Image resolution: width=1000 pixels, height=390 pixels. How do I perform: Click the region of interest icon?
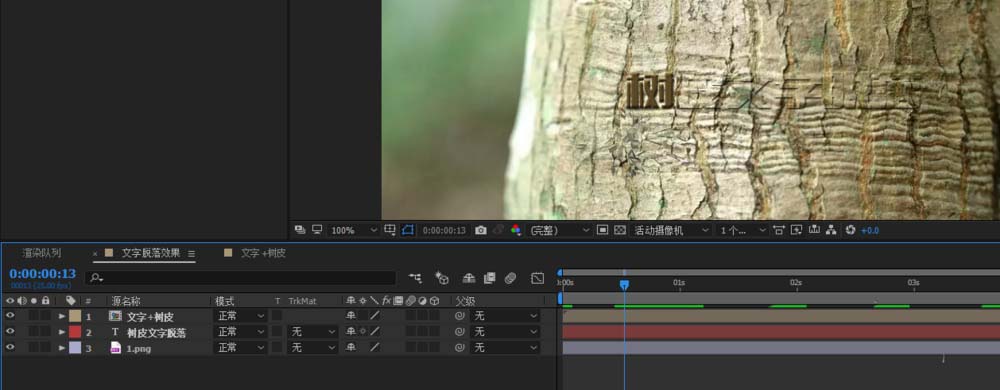602,230
